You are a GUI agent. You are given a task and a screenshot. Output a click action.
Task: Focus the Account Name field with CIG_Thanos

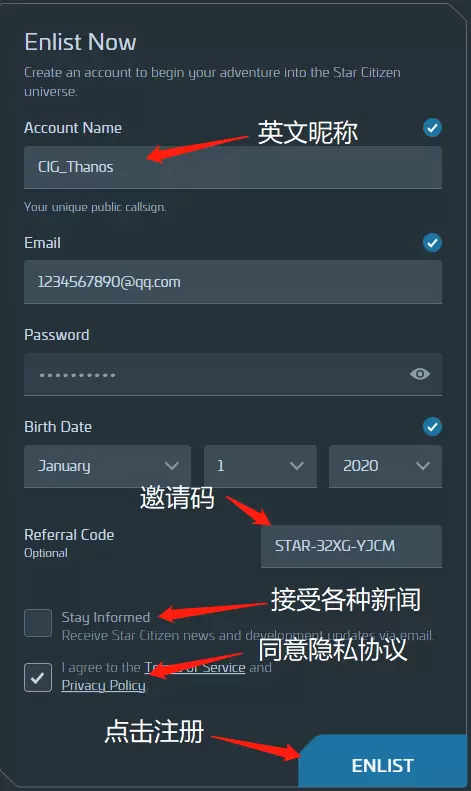coord(233,167)
